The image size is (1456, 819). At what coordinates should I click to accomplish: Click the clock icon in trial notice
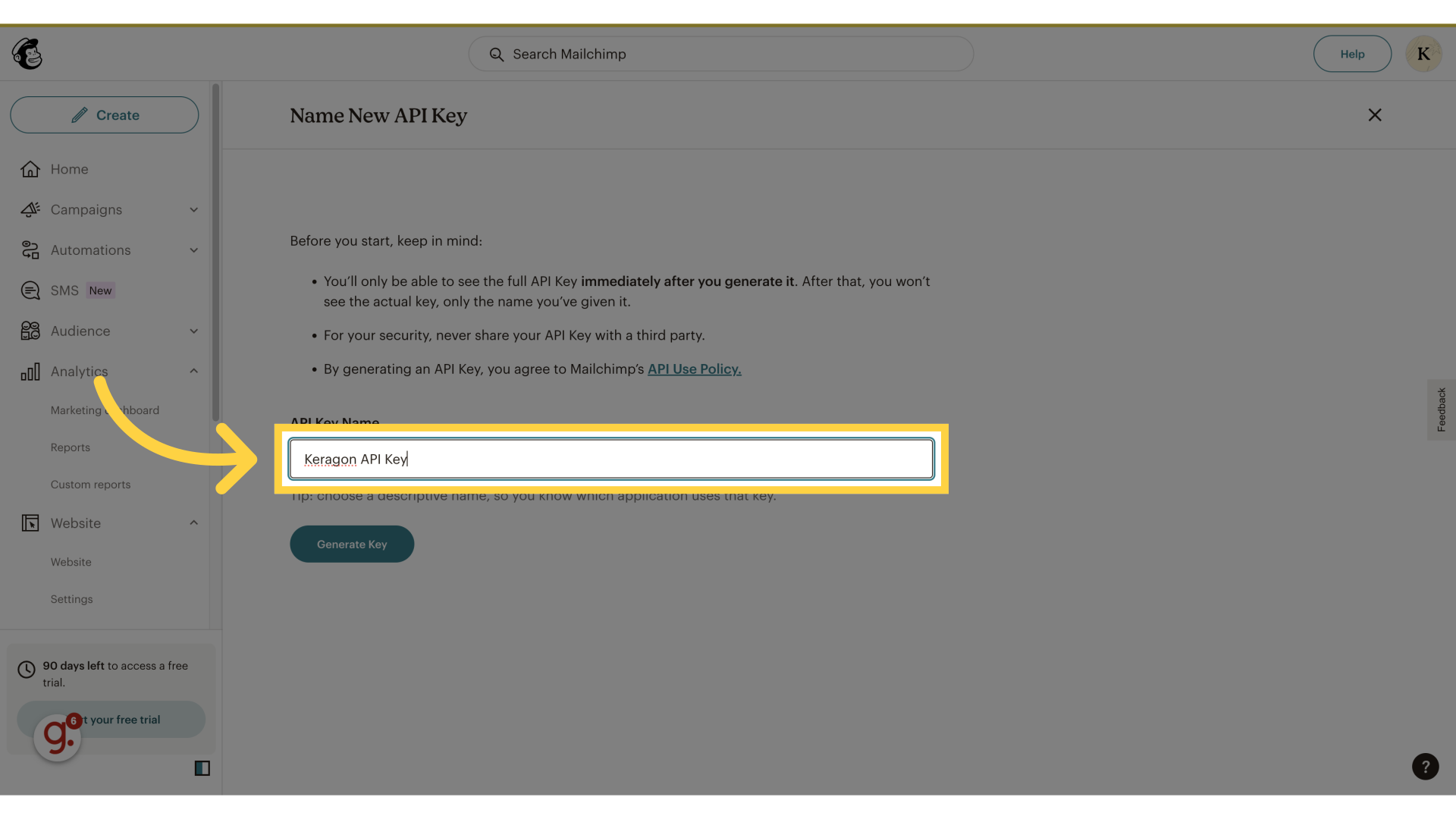click(x=27, y=670)
